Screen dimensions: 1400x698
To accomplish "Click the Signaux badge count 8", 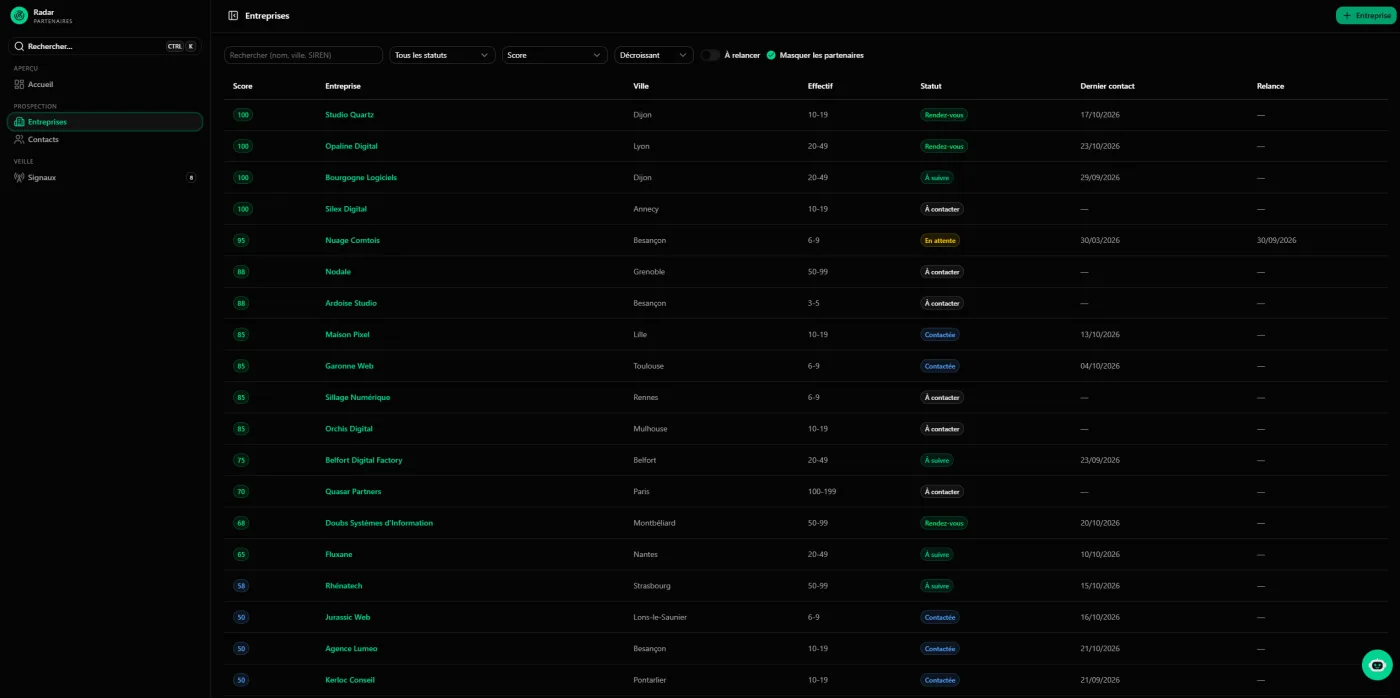I will point(191,178).
